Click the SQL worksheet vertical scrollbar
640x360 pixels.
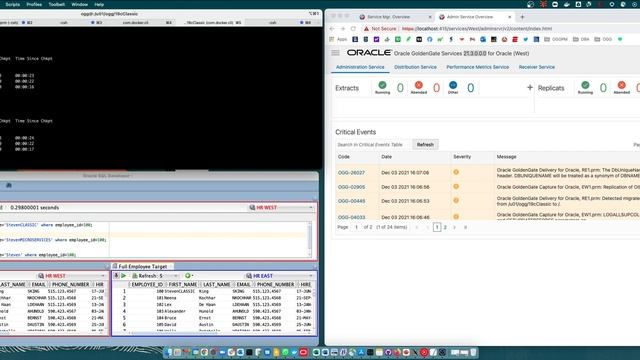[310, 239]
